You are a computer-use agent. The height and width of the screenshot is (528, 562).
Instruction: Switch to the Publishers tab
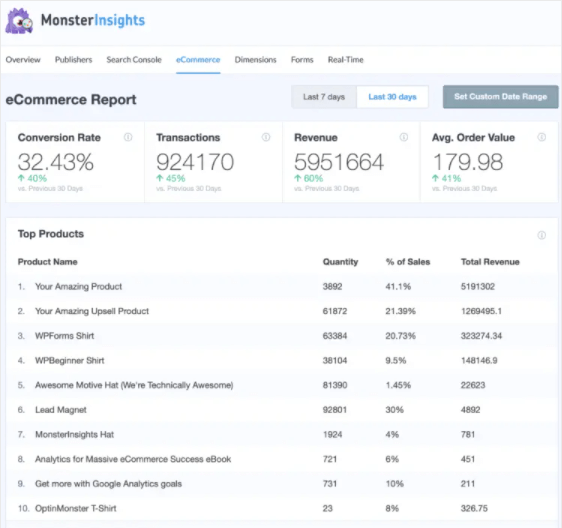point(73,60)
